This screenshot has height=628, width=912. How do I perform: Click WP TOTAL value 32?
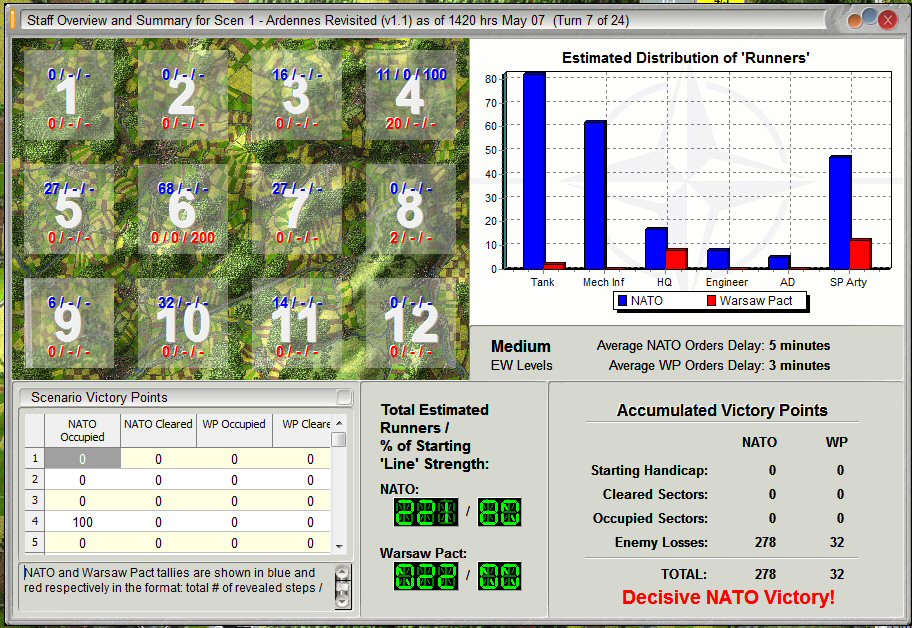point(836,574)
